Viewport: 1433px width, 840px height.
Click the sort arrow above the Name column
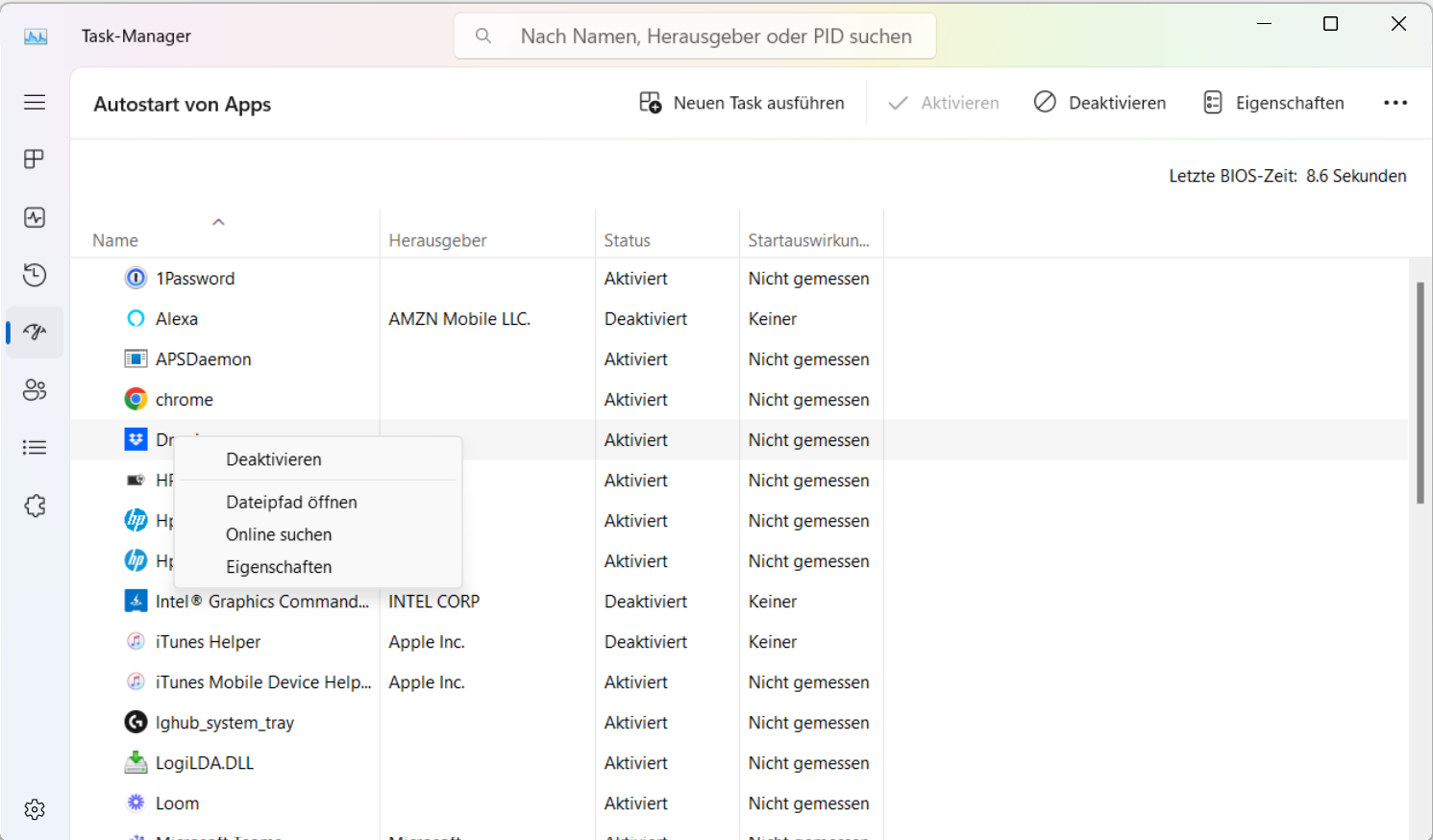coord(218,222)
